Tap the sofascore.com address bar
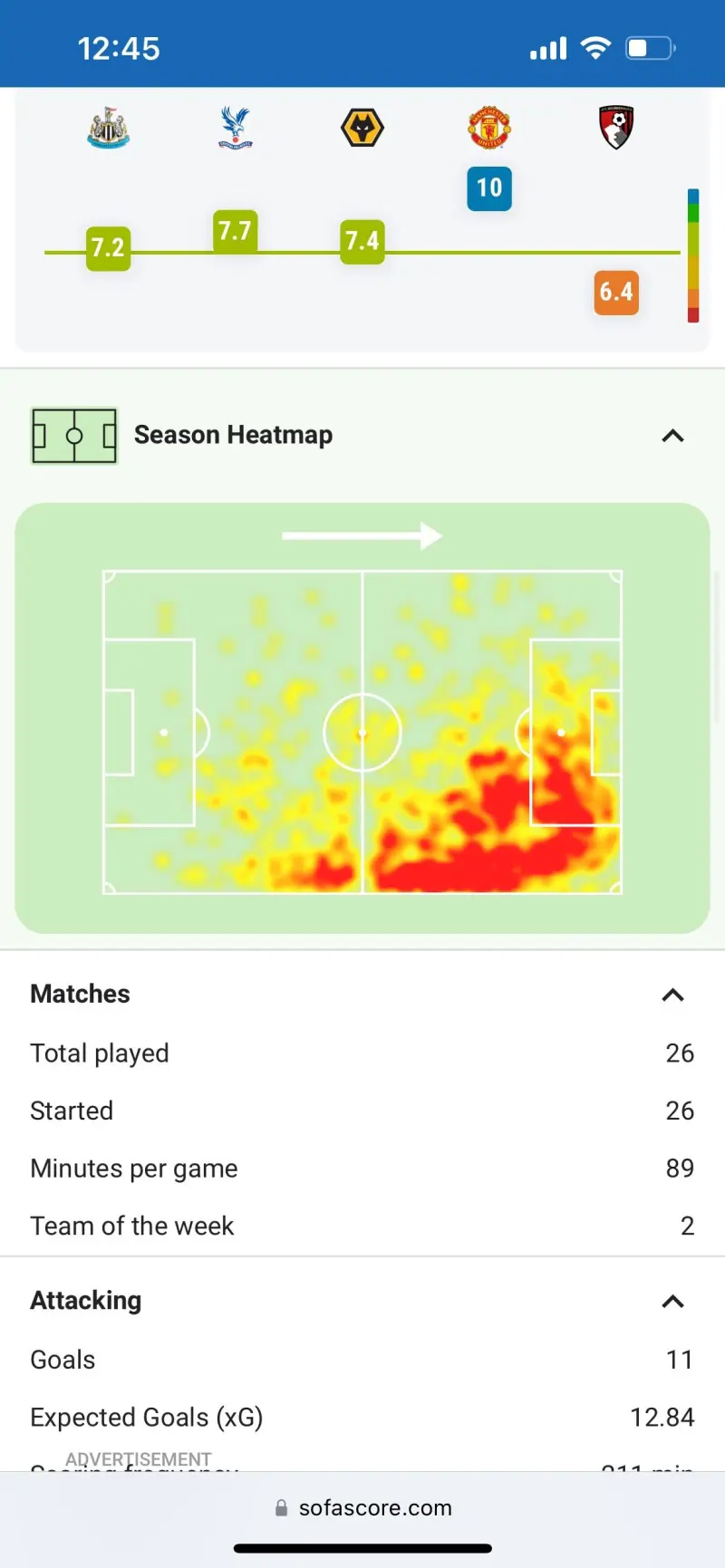Viewport: 725px width, 1568px height. 362,1507
